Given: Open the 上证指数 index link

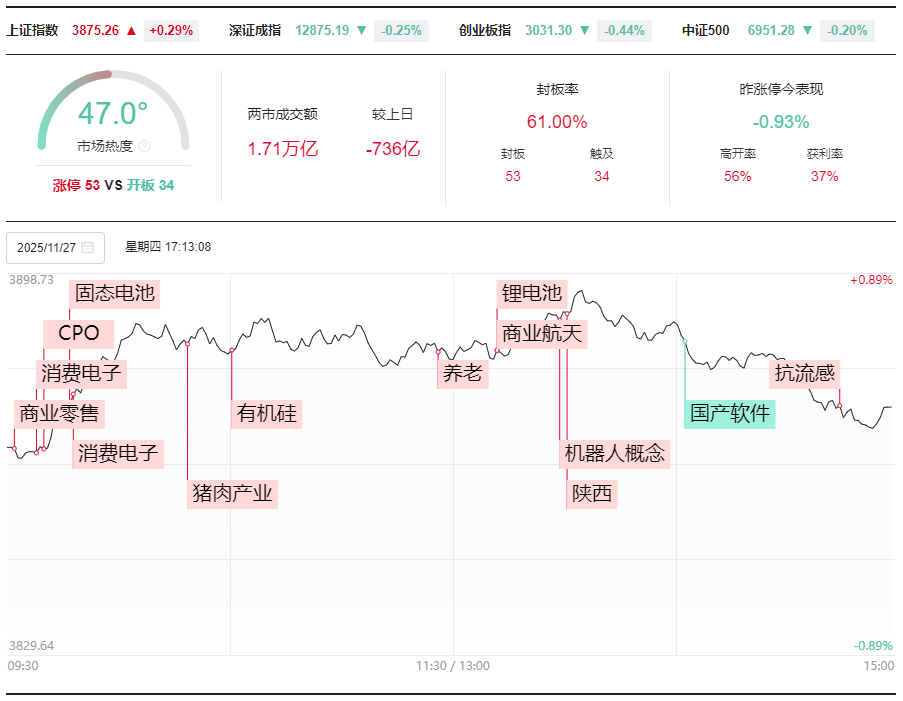Looking at the screenshot, I should [x=32, y=31].
